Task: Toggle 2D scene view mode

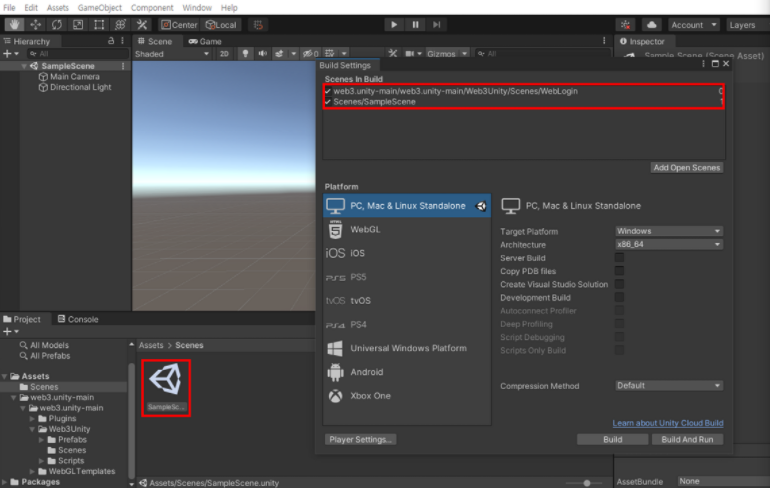Action: tap(224, 54)
